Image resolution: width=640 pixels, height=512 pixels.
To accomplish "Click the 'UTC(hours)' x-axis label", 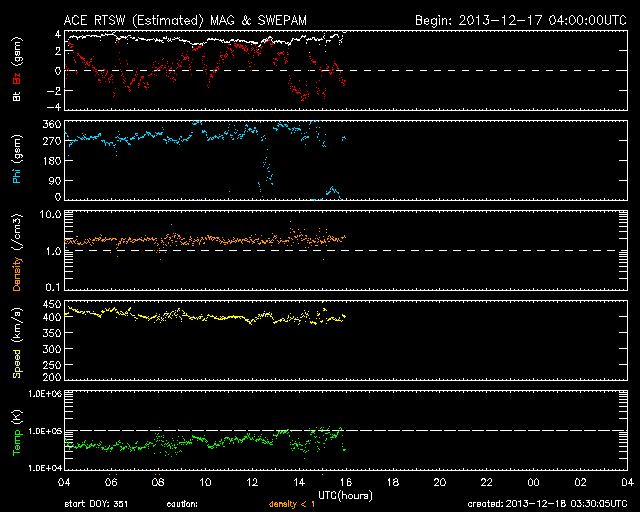I will click(x=345, y=496).
